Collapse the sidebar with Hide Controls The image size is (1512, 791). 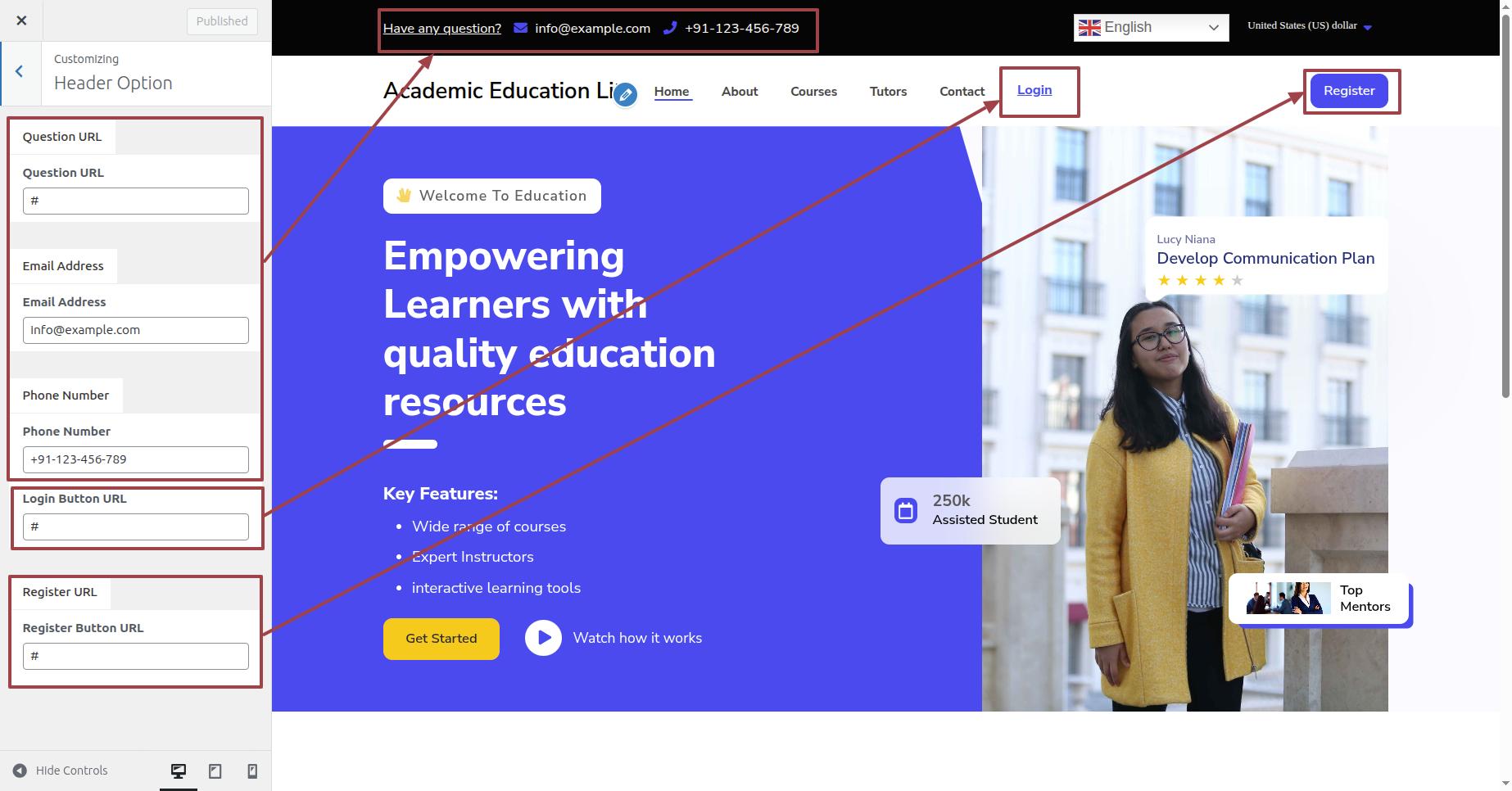point(61,771)
